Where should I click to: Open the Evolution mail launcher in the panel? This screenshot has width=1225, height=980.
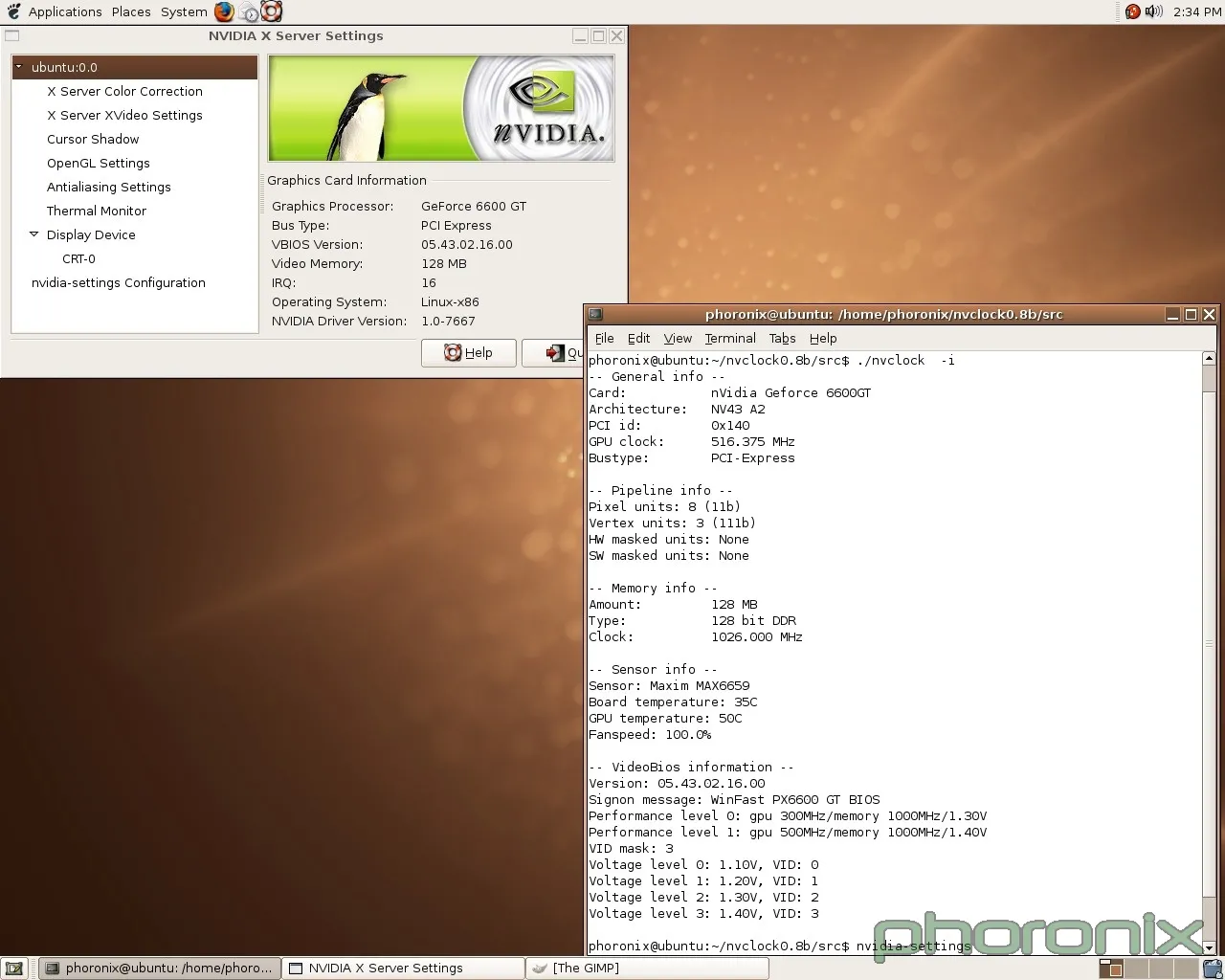pyautogui.click(x=248, y=11)
